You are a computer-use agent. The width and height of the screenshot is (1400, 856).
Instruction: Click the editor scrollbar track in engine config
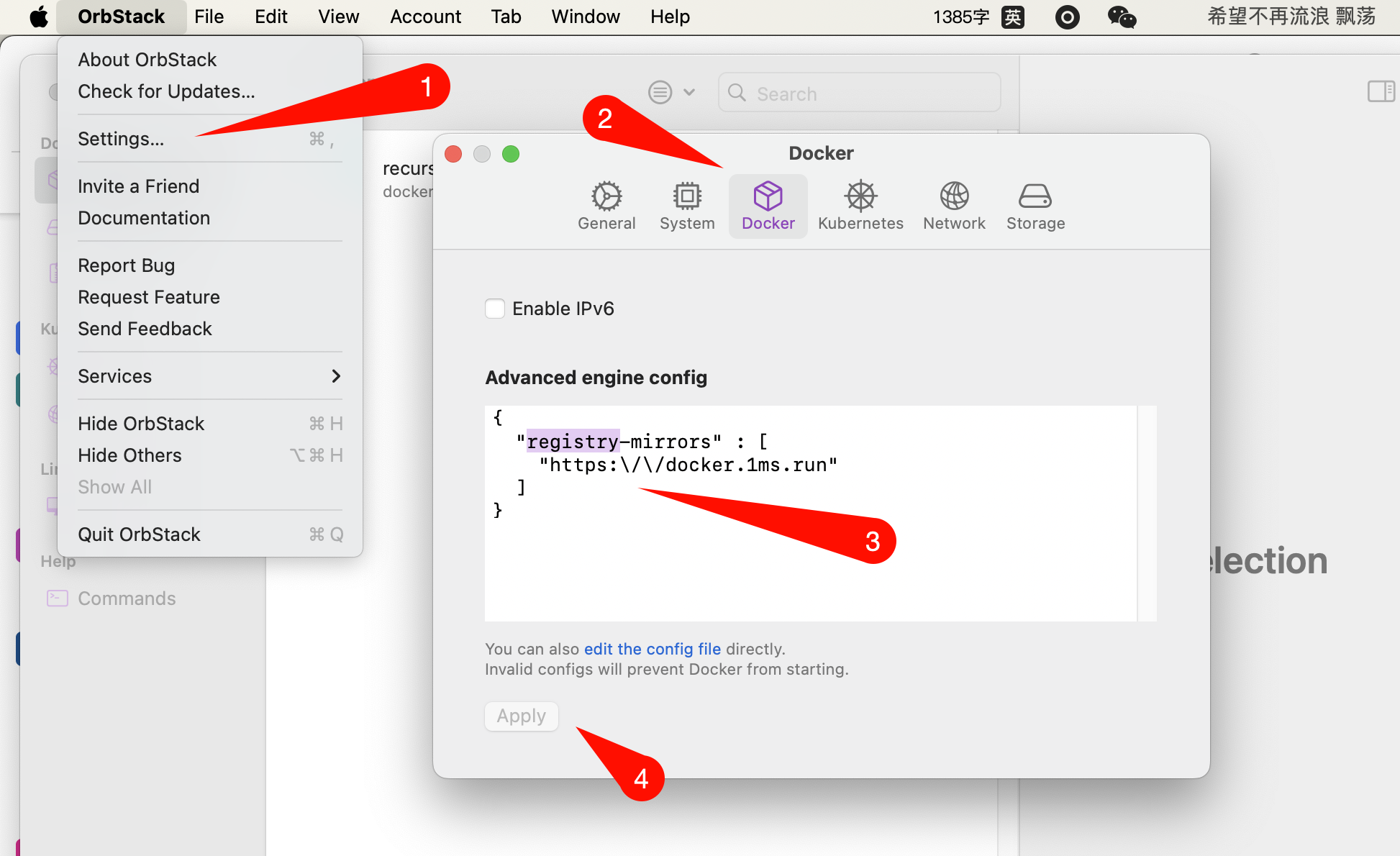click(1147, 514)
